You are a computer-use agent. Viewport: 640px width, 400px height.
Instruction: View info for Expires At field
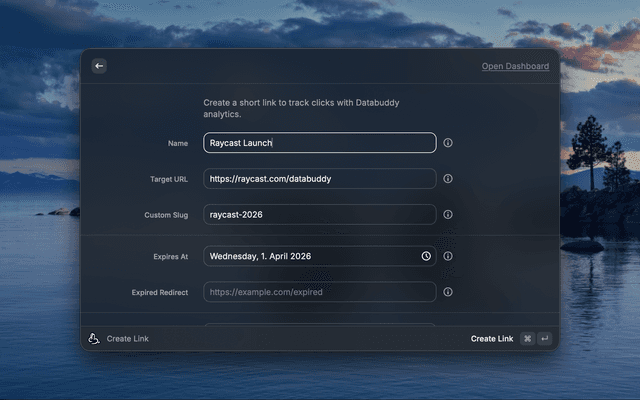coord(448,256)
